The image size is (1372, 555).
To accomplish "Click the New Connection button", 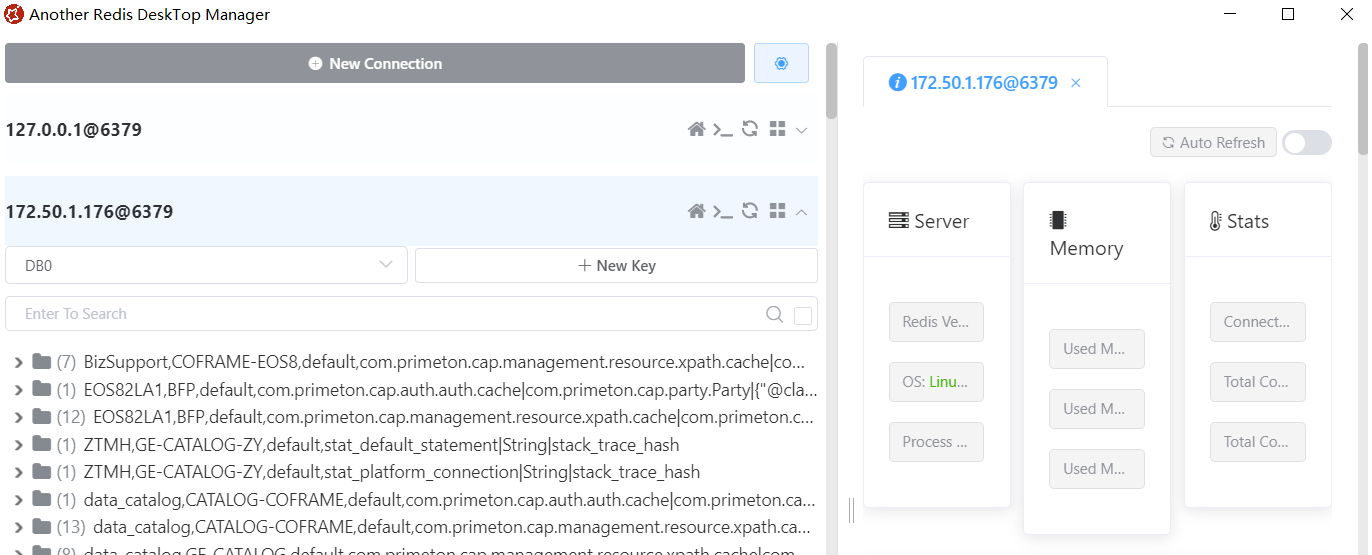I will 375,63.
